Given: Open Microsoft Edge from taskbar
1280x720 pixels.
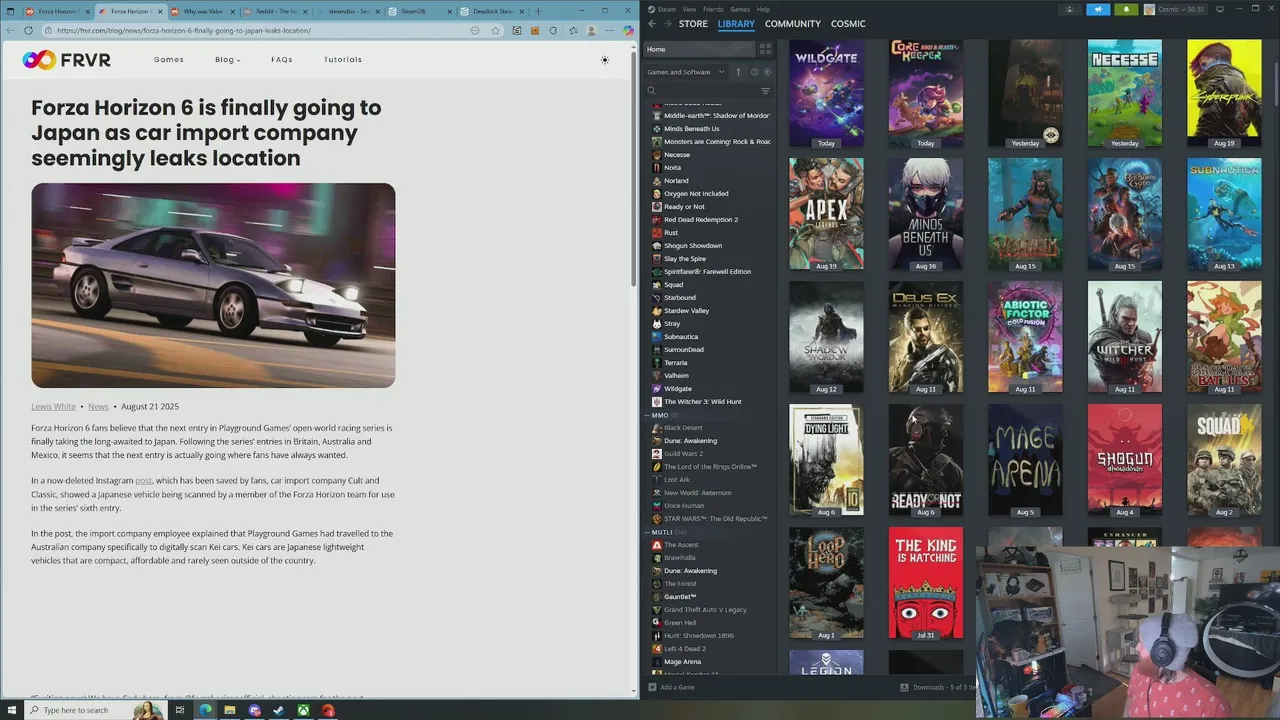Looking at the screenshot, I should coord(205,710).
